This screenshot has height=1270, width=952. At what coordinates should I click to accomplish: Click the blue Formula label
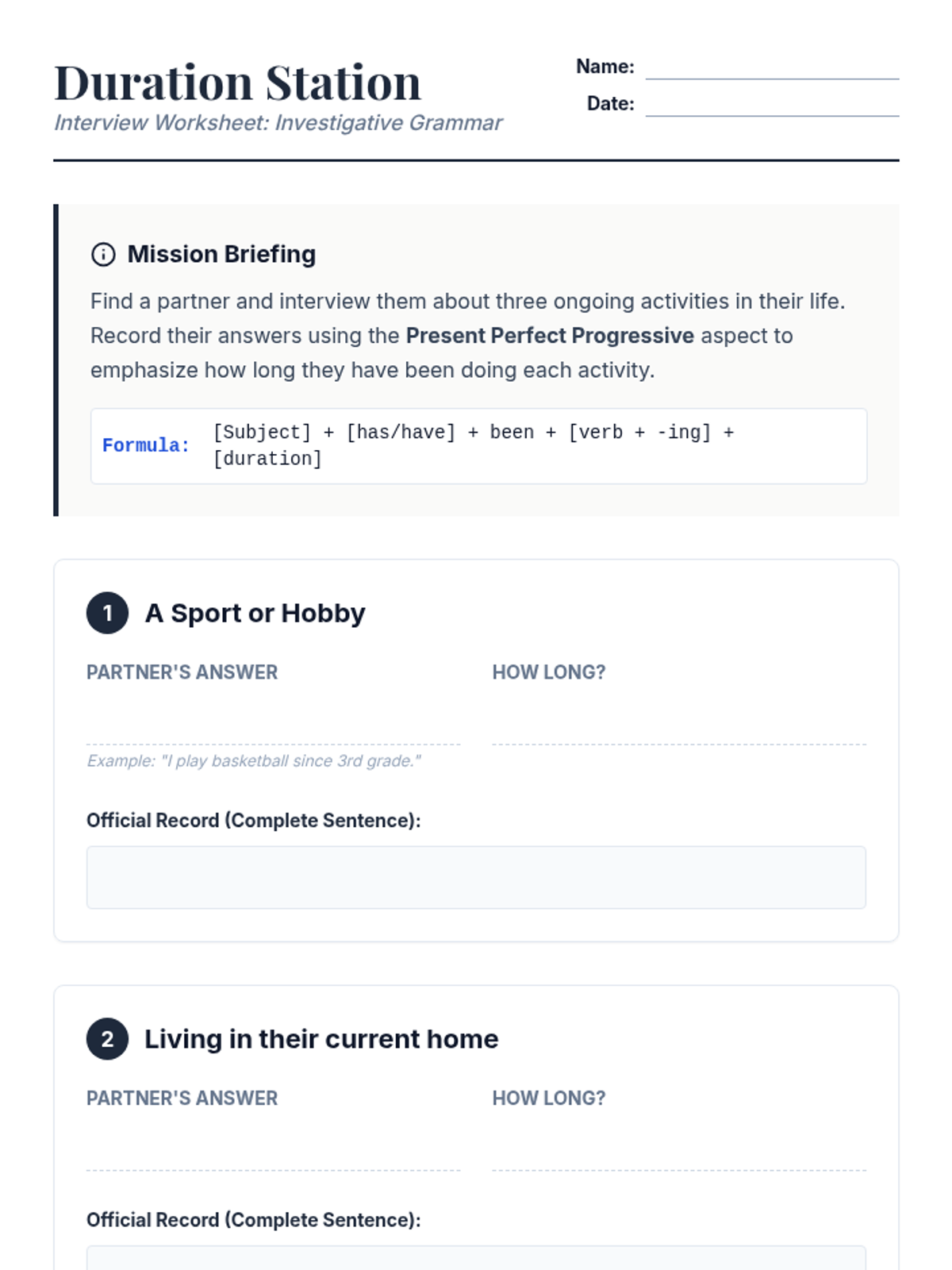(146, 445)
